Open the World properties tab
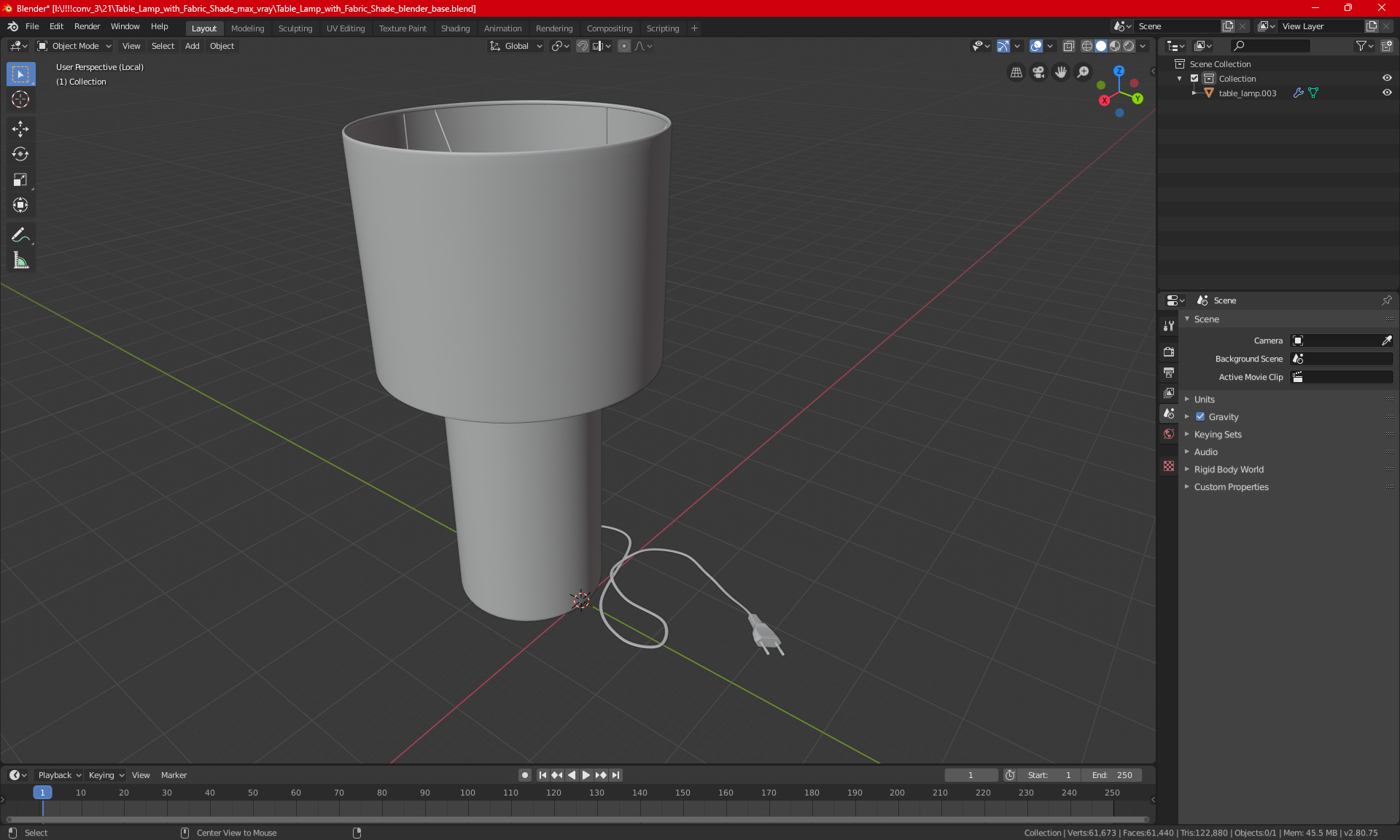The image size is (1400, 840). (1169, 434)
